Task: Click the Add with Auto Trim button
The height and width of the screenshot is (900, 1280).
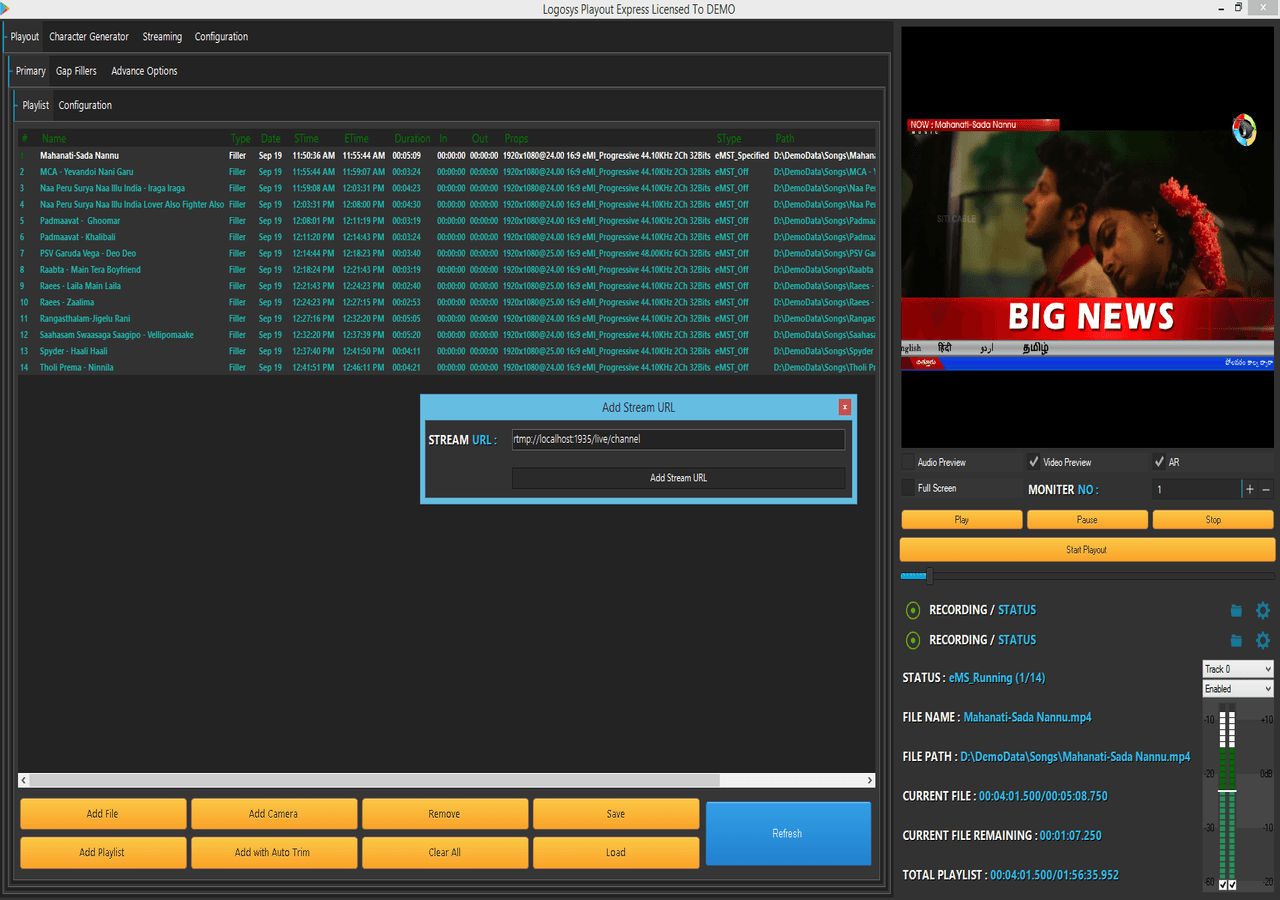Action: [273, 852]
